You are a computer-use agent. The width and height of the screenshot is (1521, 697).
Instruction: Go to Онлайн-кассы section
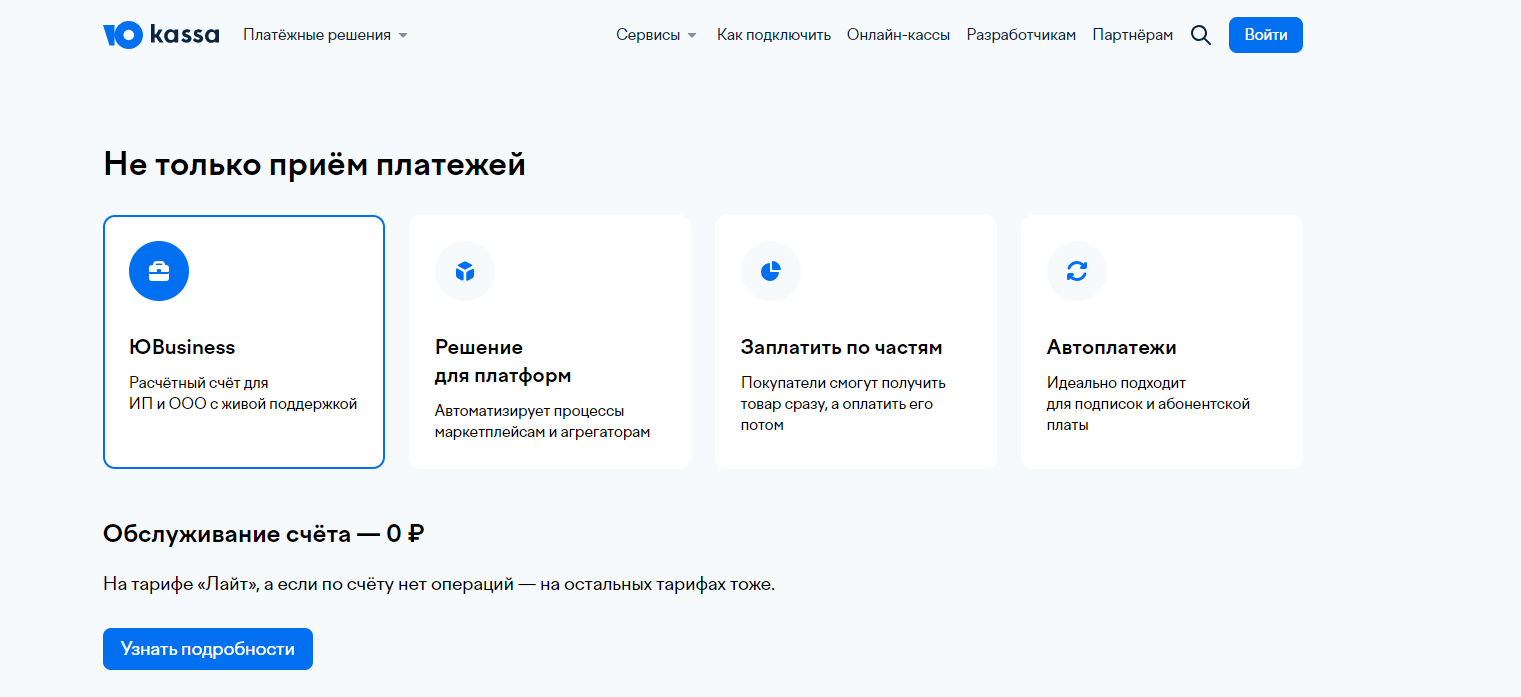click(898, 35)
